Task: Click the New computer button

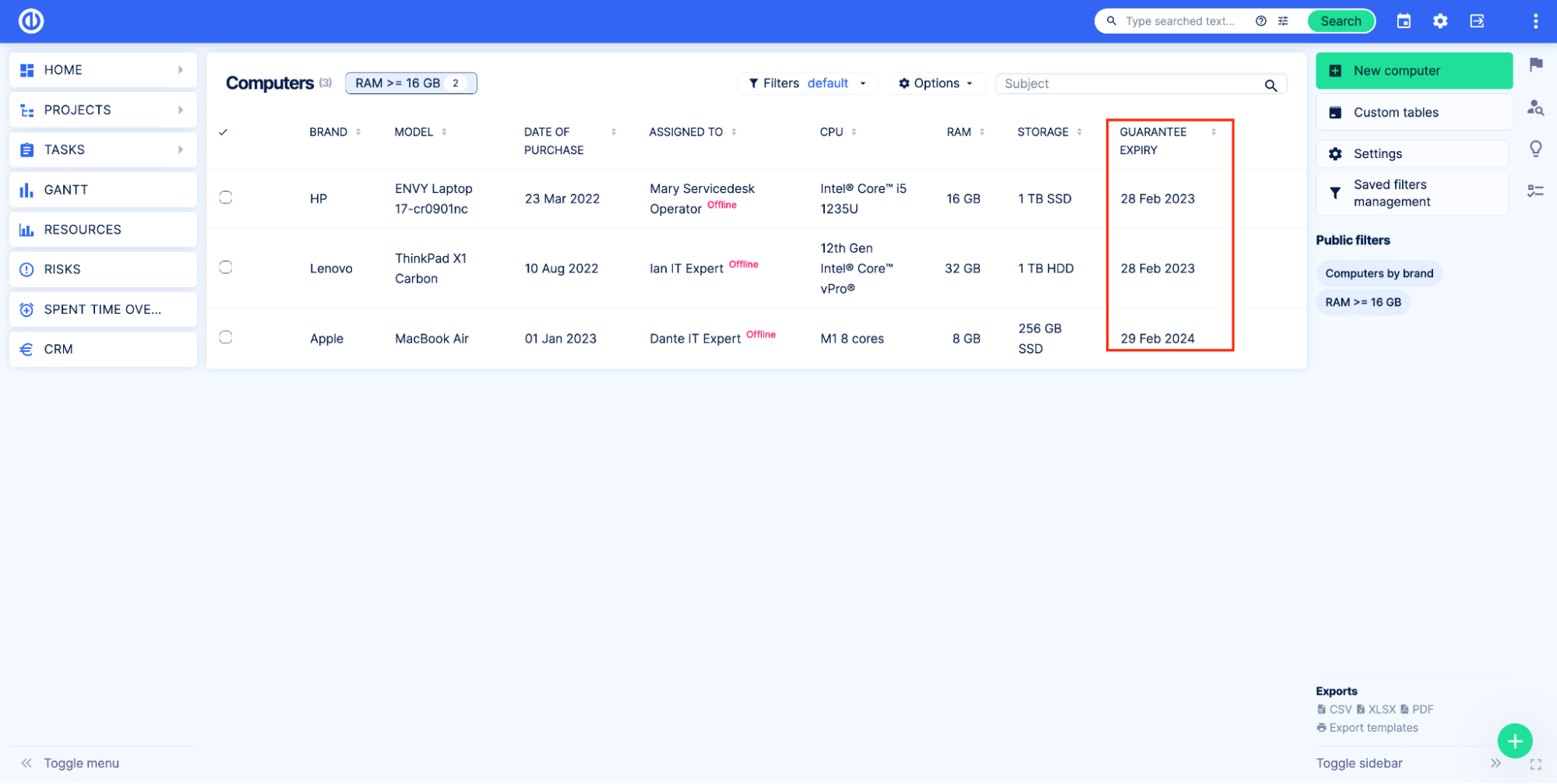Action: tap(1413, 70)
